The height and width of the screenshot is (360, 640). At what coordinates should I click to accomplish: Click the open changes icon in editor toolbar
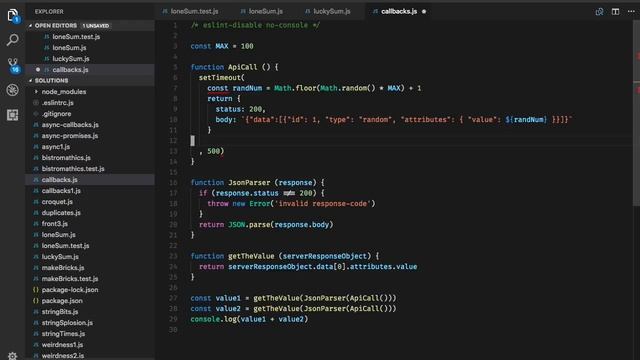[599, 11]
